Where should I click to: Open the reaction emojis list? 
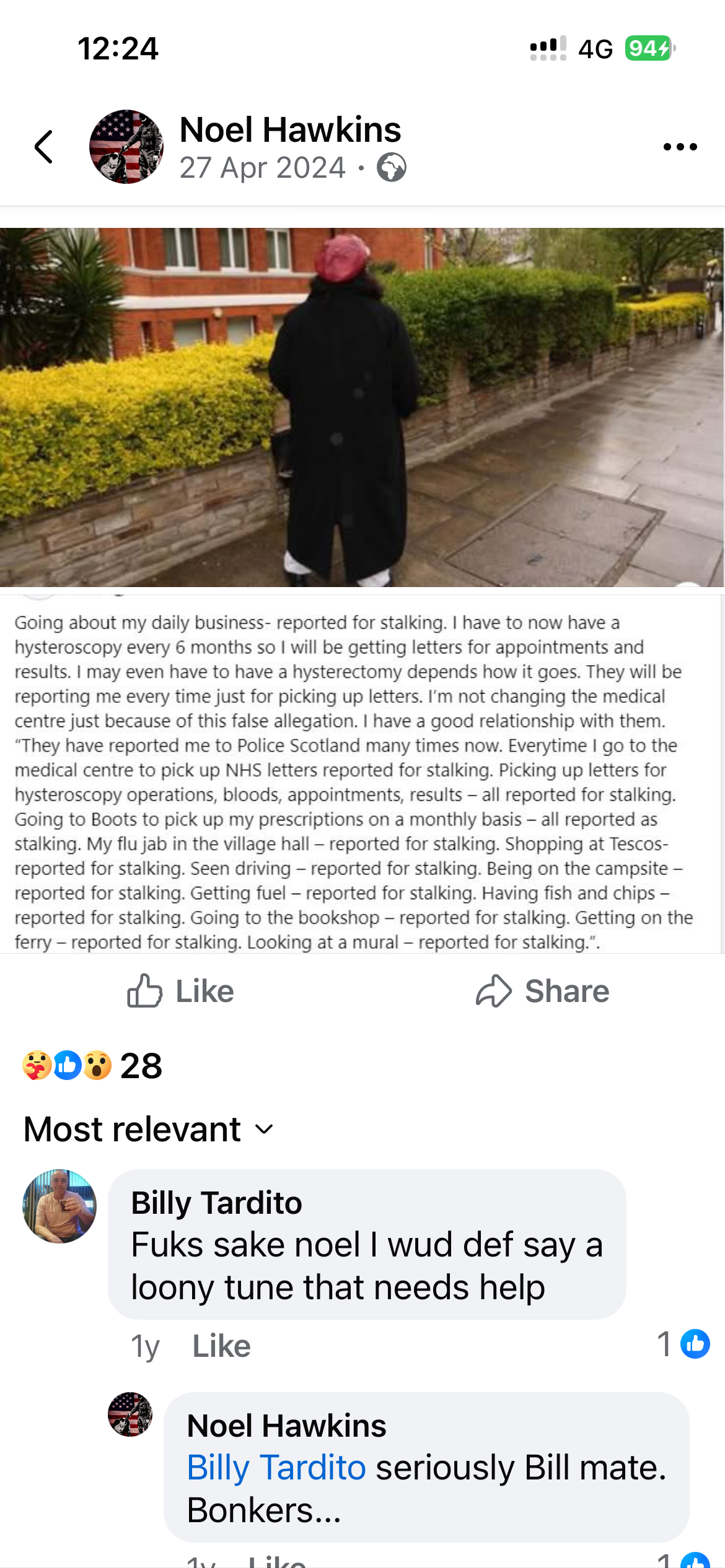[x=67, y=1066]
